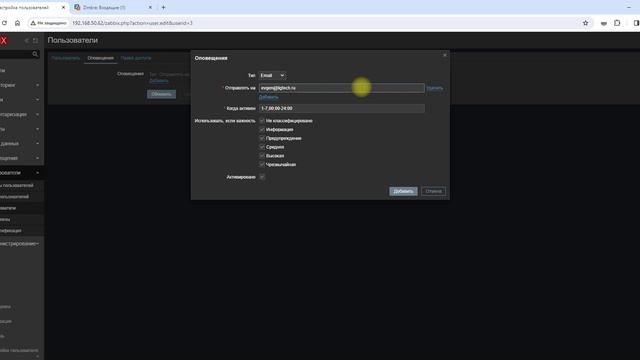
Task: Click the 'Когда активен' time period field
Action: click(x=342, y=108)
